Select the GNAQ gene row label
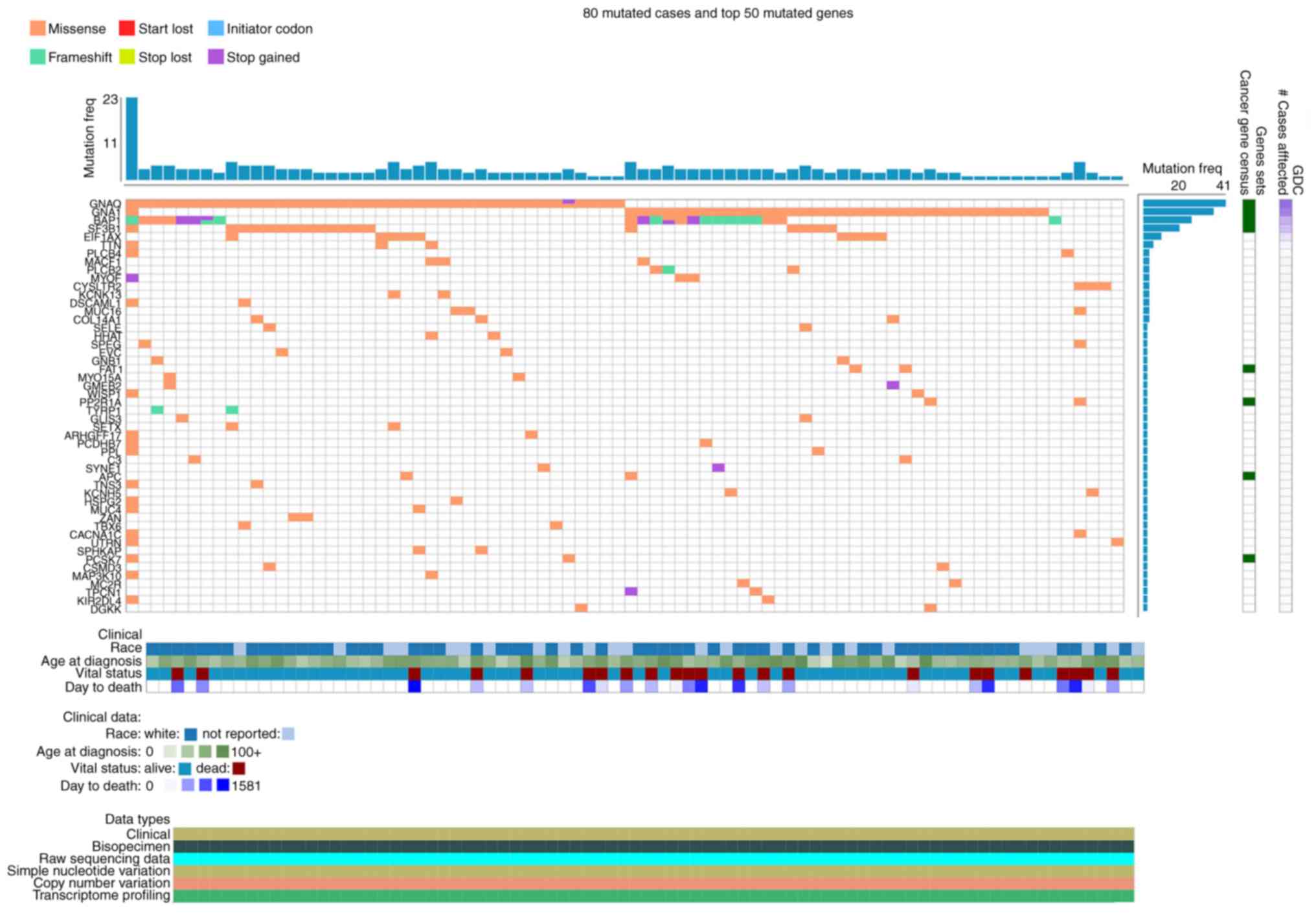The height and width of the screenshot is (913, 1316). point(106,204)
